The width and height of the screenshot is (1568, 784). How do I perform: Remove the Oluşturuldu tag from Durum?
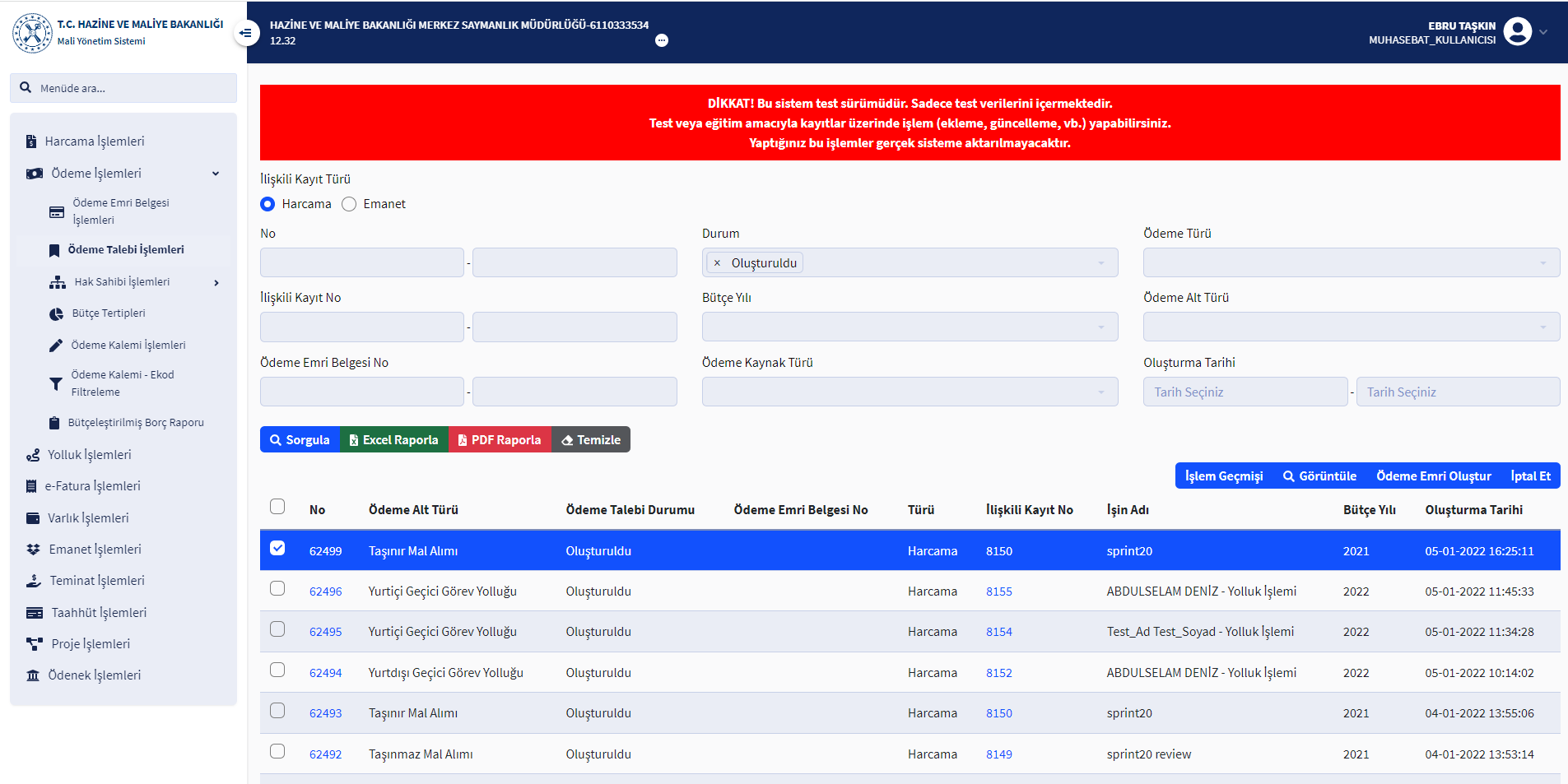coord(717,263)
